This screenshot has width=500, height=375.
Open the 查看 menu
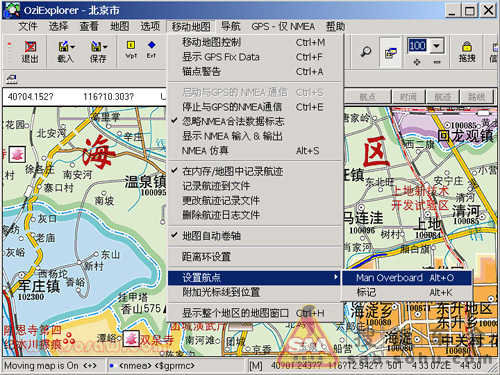coord(89,26)
